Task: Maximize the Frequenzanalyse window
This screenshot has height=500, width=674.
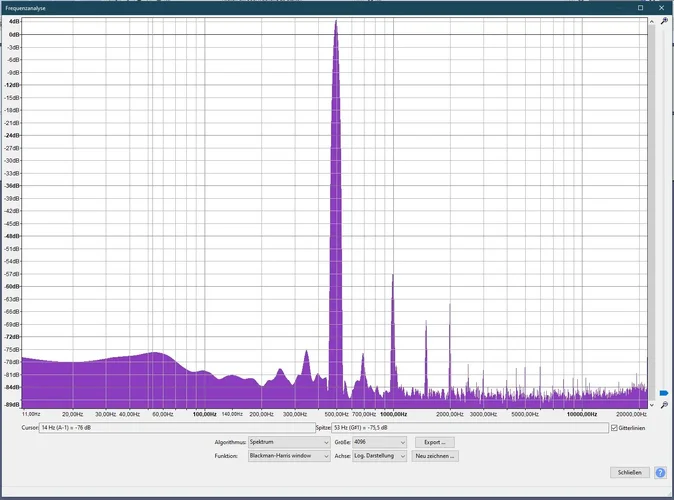Action: tap(641, 7)
